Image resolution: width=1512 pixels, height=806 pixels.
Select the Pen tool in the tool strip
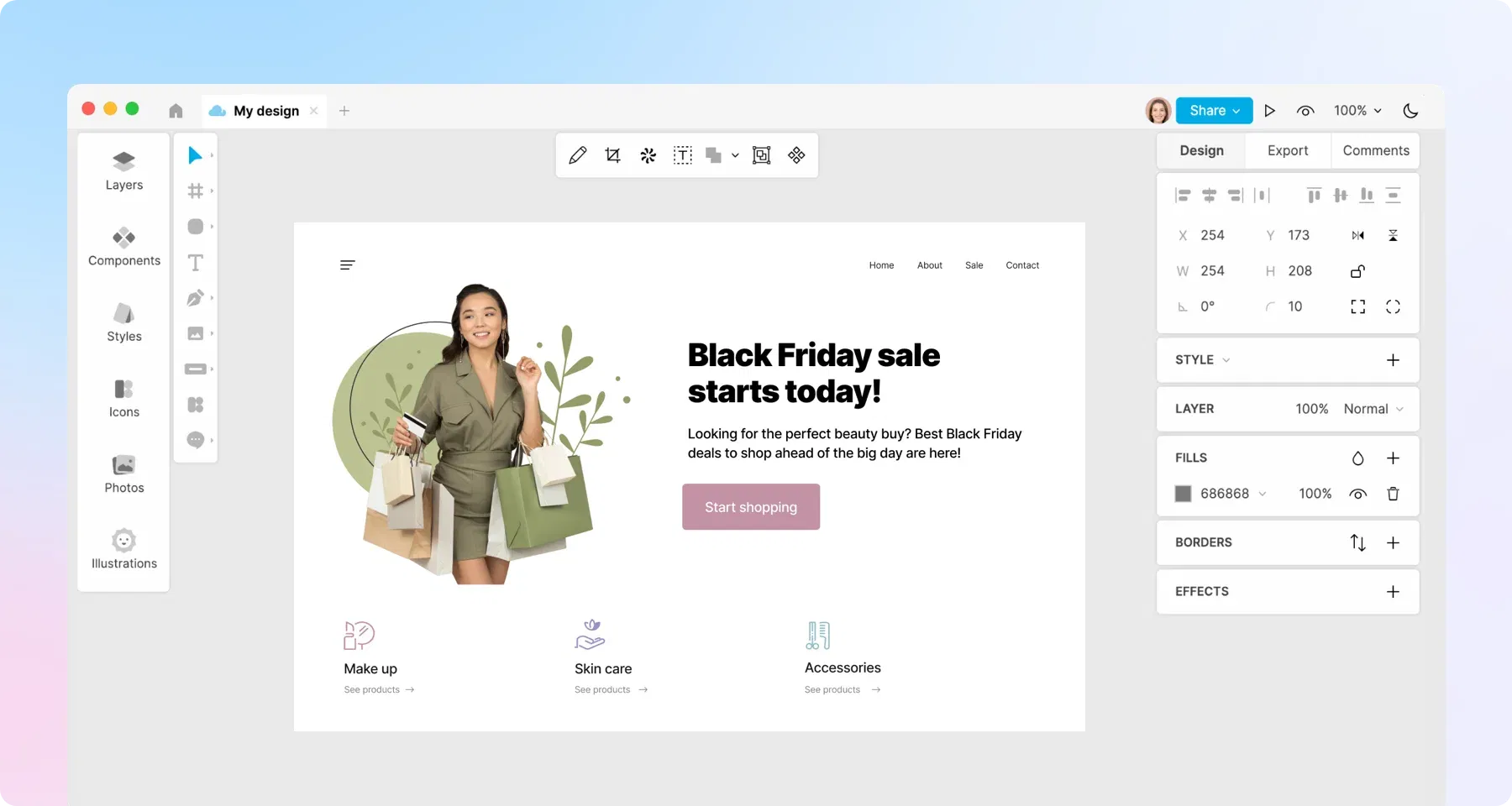pos(195,298)
